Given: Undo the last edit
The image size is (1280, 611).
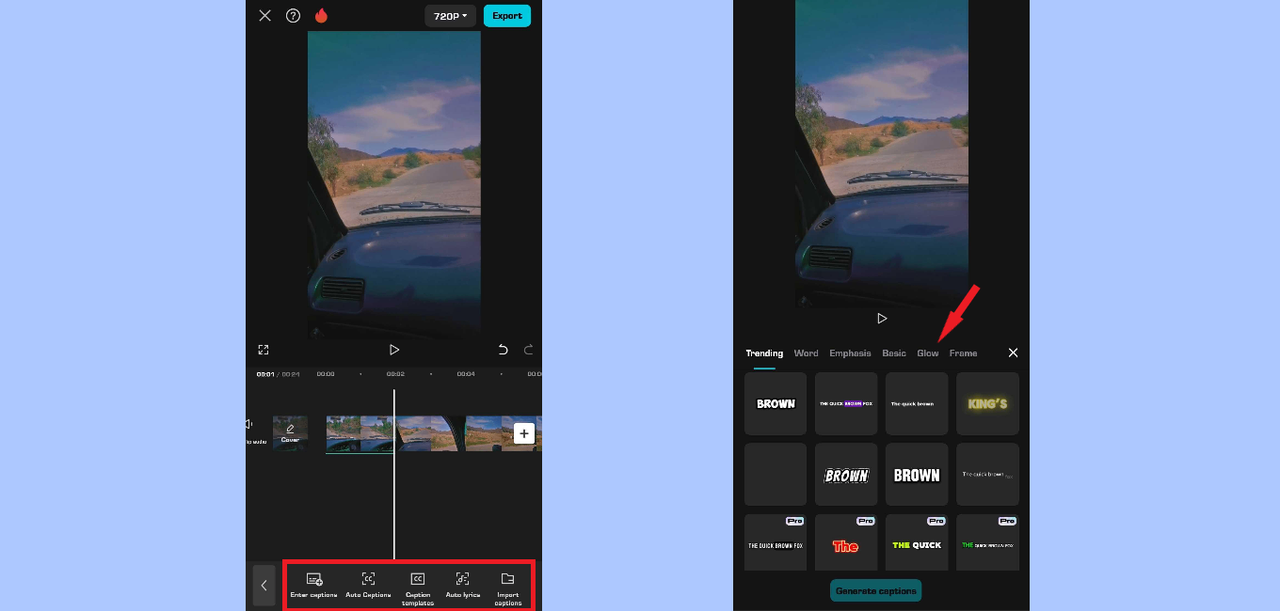Looking at the screenshot, I should (x=503, y=350).
